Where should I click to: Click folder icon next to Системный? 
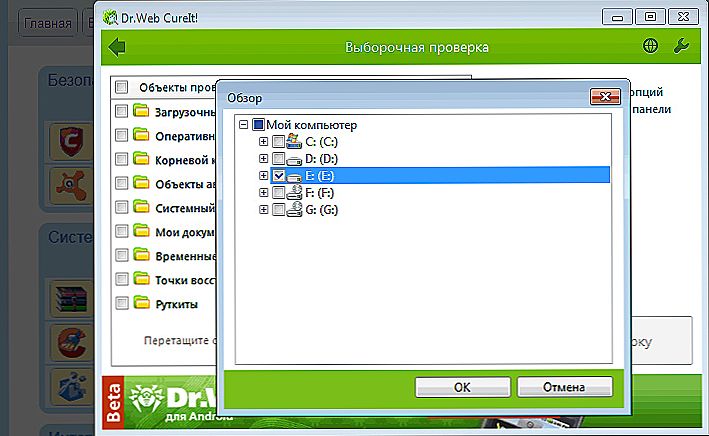tap(141, 207)
